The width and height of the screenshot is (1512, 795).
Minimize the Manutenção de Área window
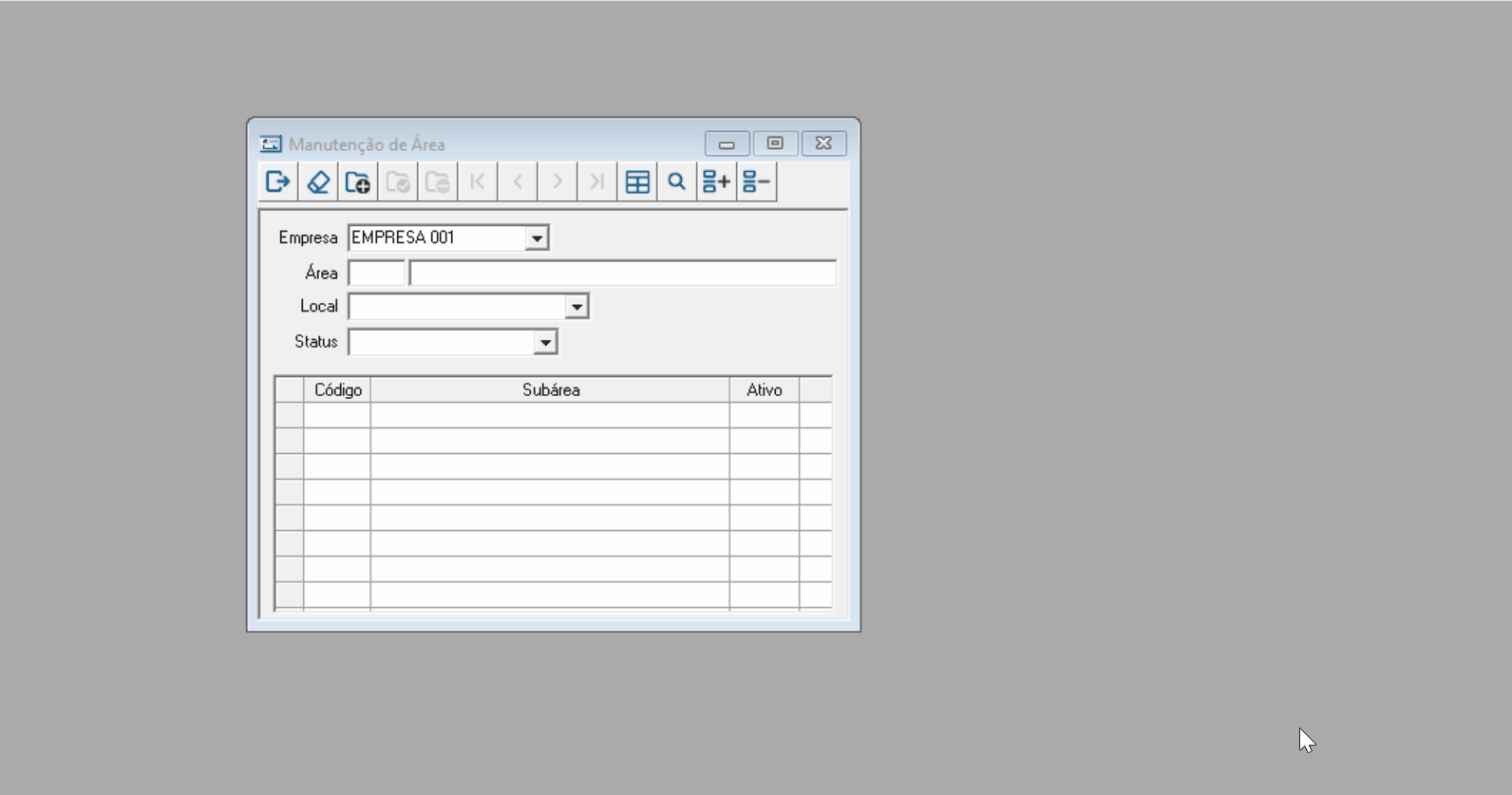click(x=728, y=143)
